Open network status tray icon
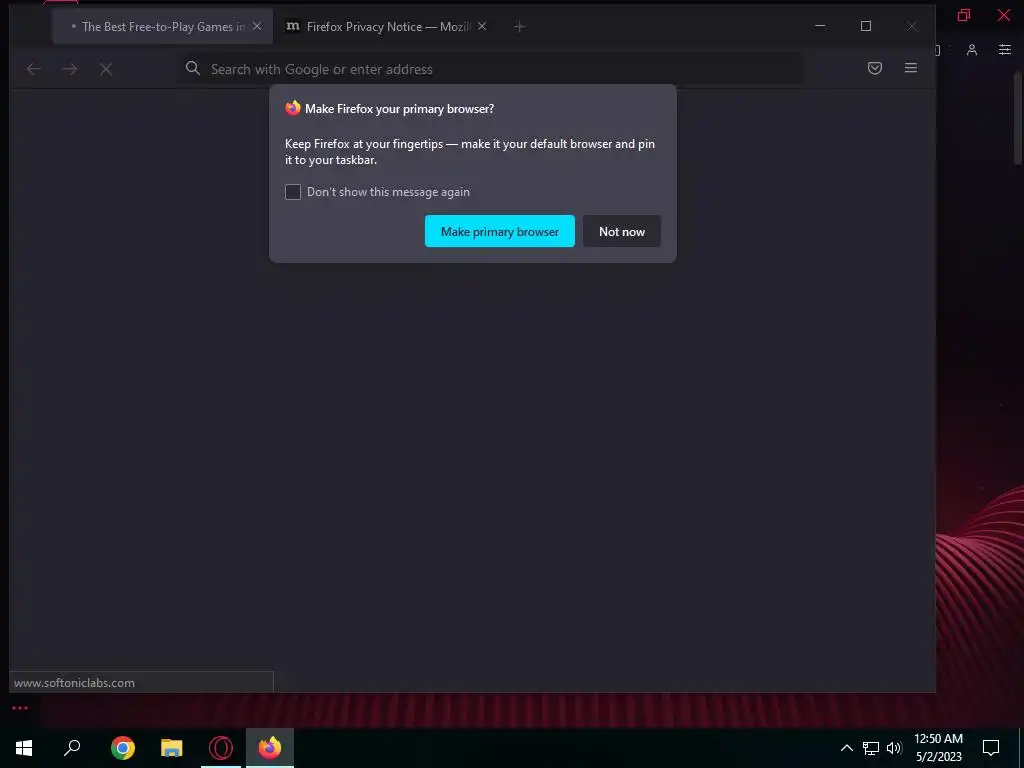Viewport: 1024px width, 768px height. click(x=871, y=748)
